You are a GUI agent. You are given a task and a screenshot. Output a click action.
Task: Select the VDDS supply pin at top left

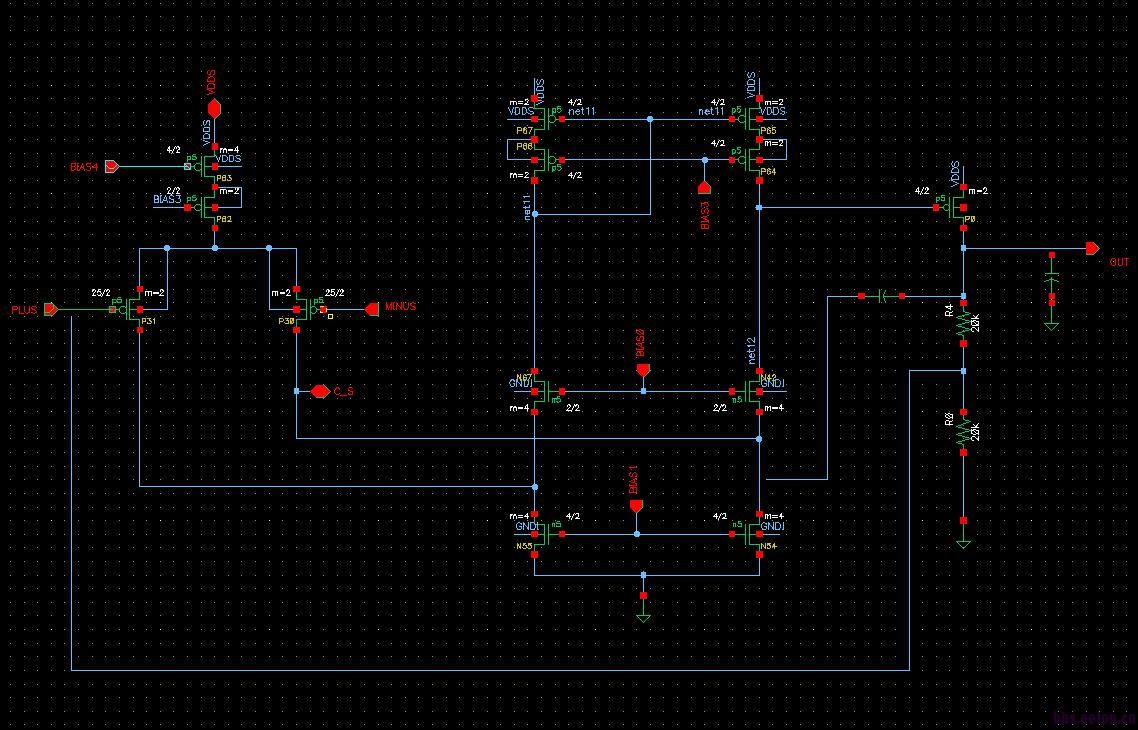click(x=213, y=107)
